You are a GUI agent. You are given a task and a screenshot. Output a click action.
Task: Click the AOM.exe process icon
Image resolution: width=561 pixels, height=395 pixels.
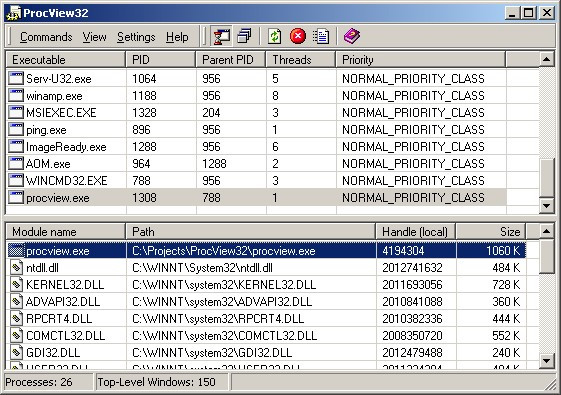click(x=16, y=164)
